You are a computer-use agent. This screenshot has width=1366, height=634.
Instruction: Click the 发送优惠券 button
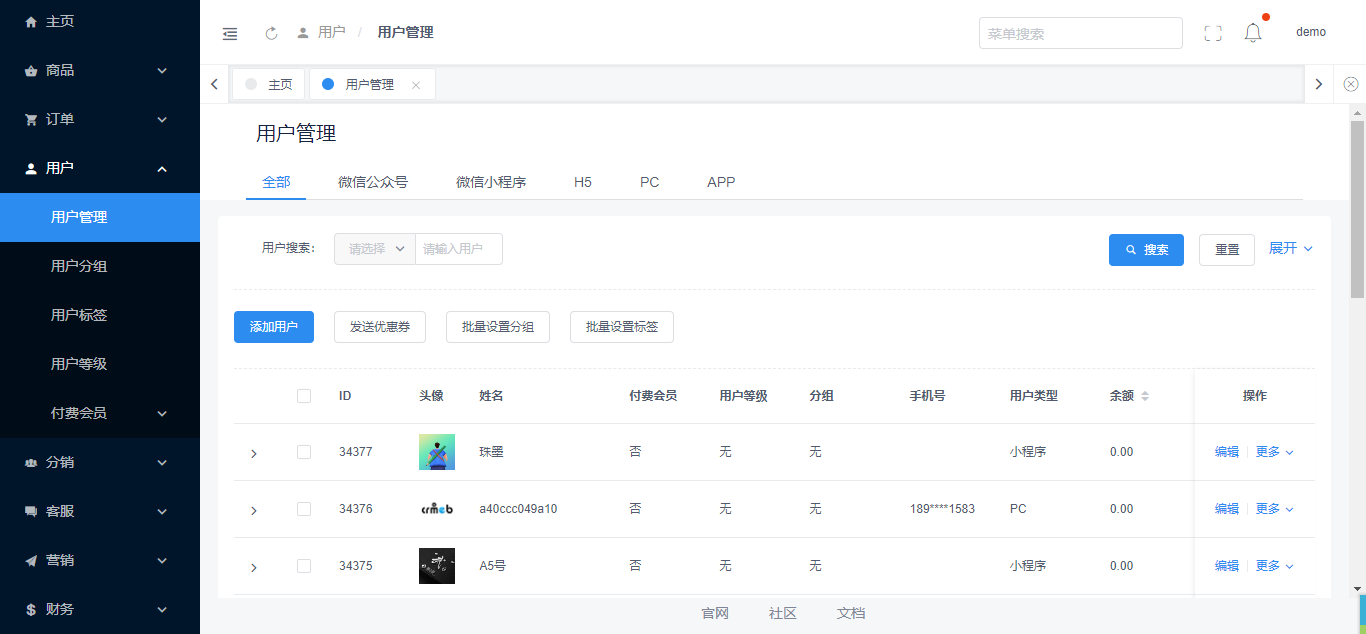coord(380,327)
